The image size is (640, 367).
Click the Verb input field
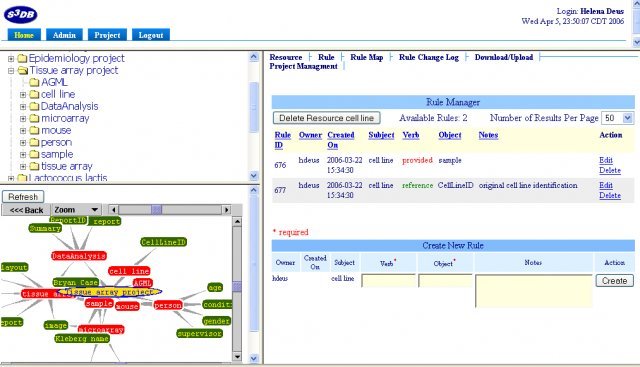[x=388, y=280]
